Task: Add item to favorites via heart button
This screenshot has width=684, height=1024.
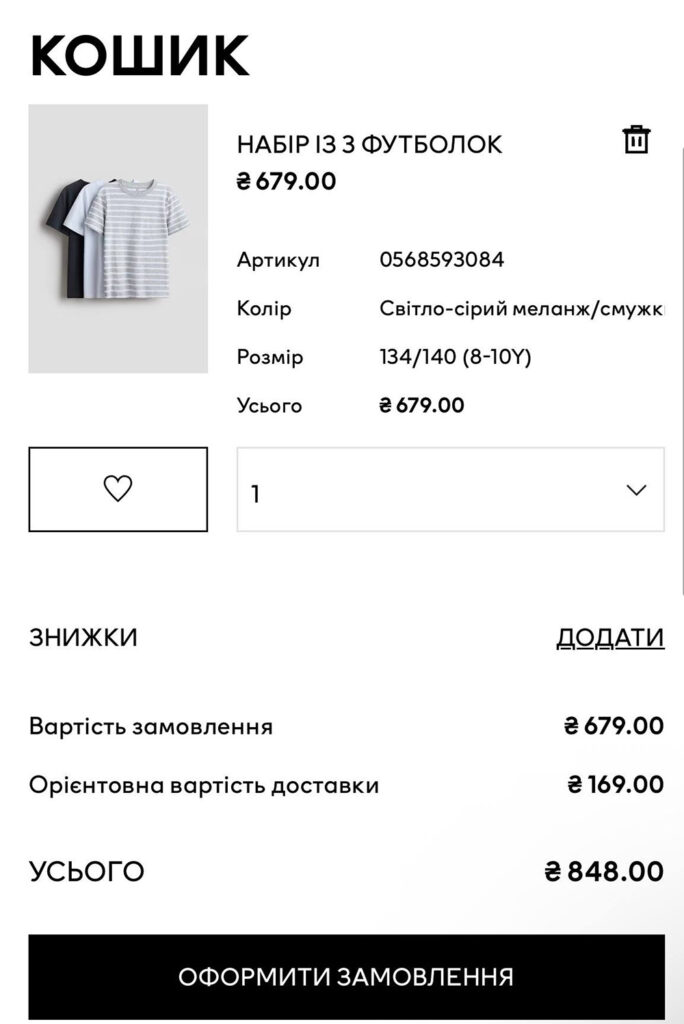Action: click(119, 490)
